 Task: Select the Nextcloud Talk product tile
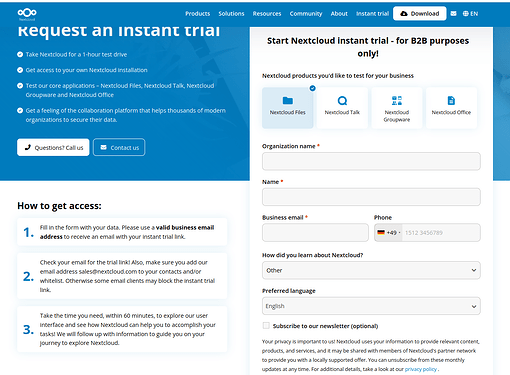coord(342,108)
